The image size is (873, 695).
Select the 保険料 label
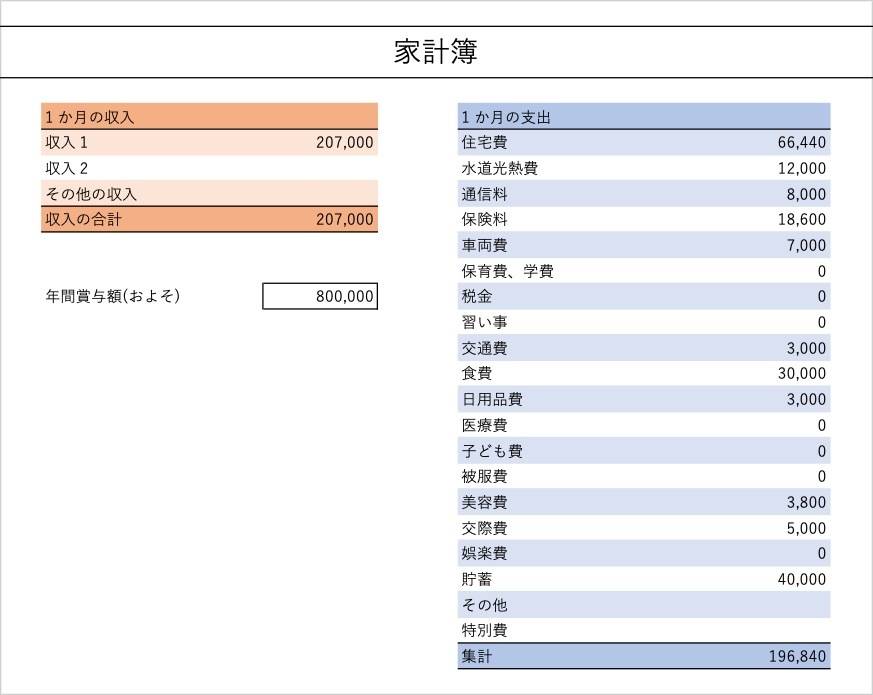(484, 219)
